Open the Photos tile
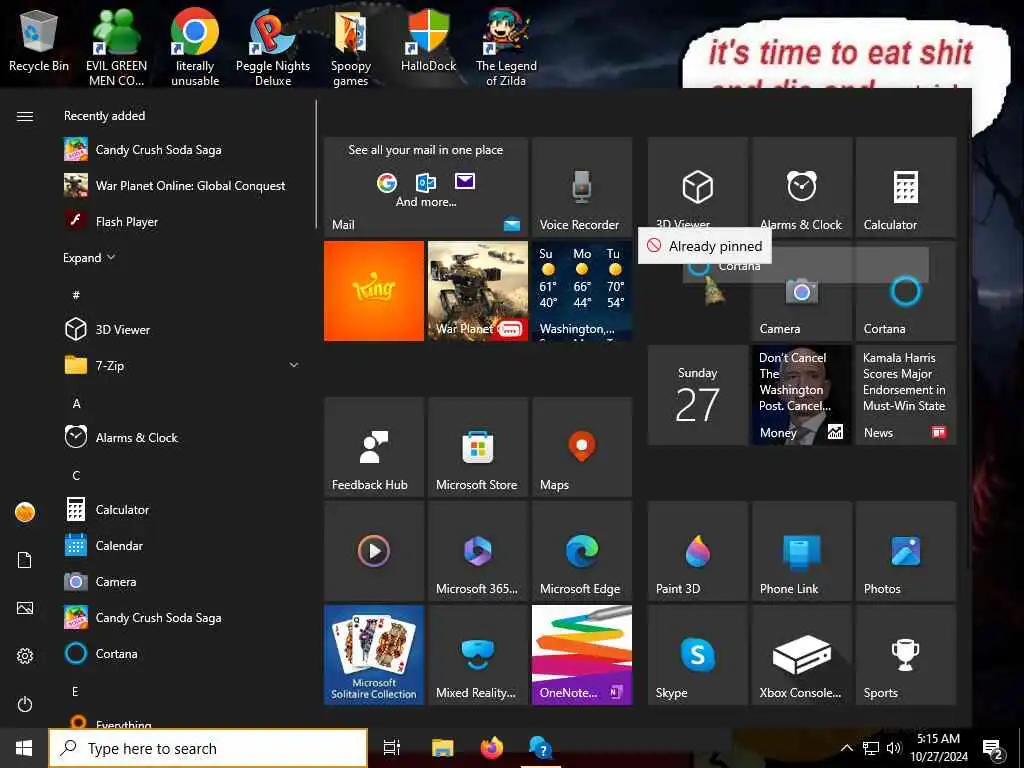This screenshot has height=768, width=1024. pos(905,551)
